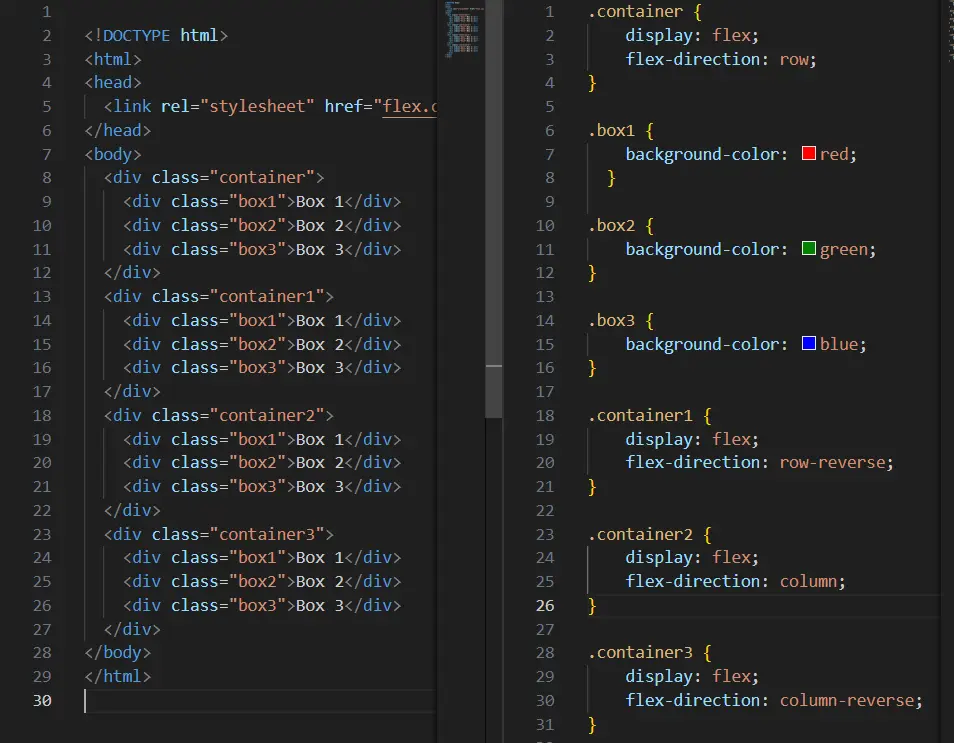Open the blue color swatch picker
954x743 pixels.
click(809, 343)
